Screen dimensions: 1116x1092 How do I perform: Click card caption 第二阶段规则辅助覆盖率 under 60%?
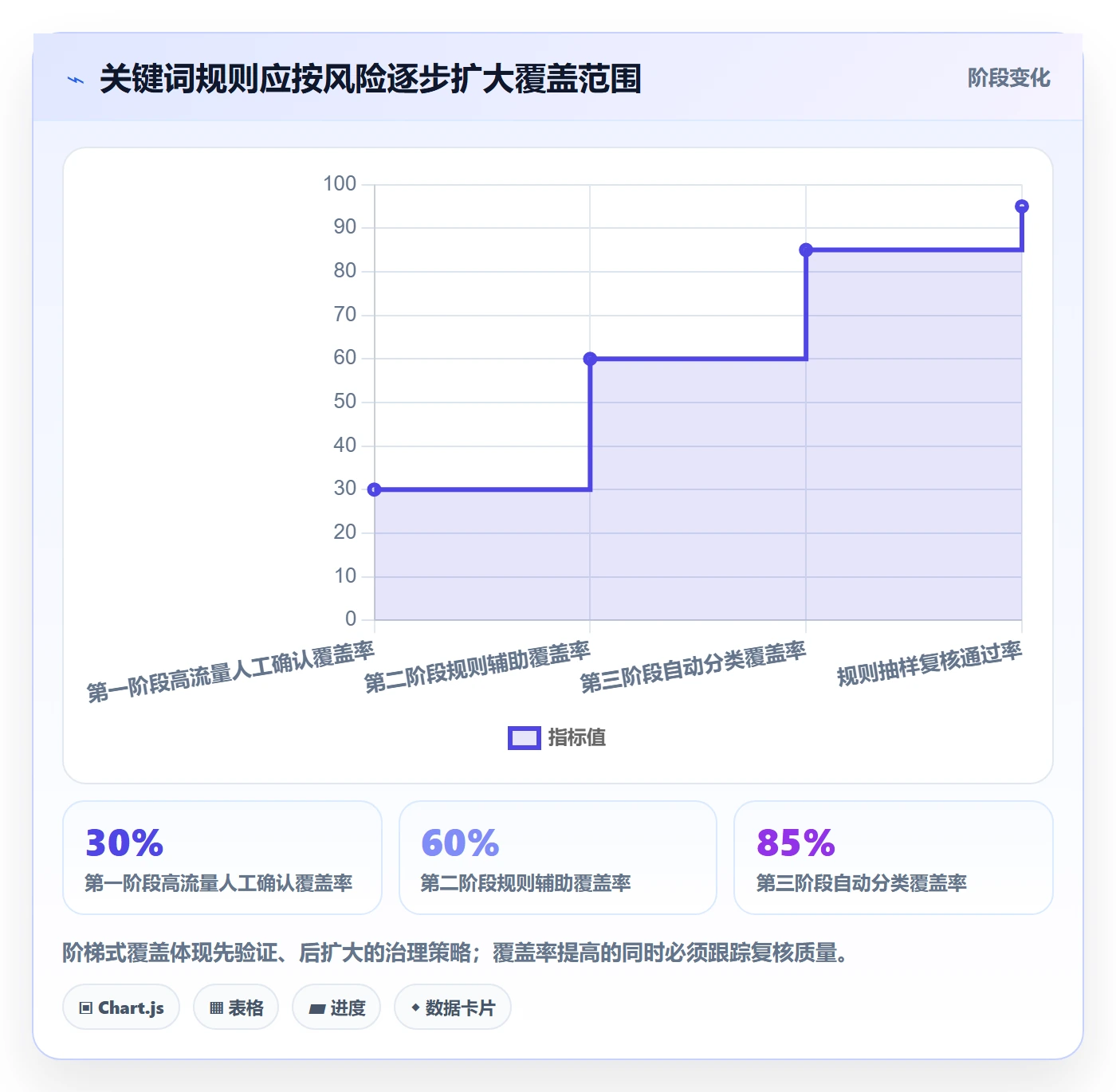[x=526, y=883]
